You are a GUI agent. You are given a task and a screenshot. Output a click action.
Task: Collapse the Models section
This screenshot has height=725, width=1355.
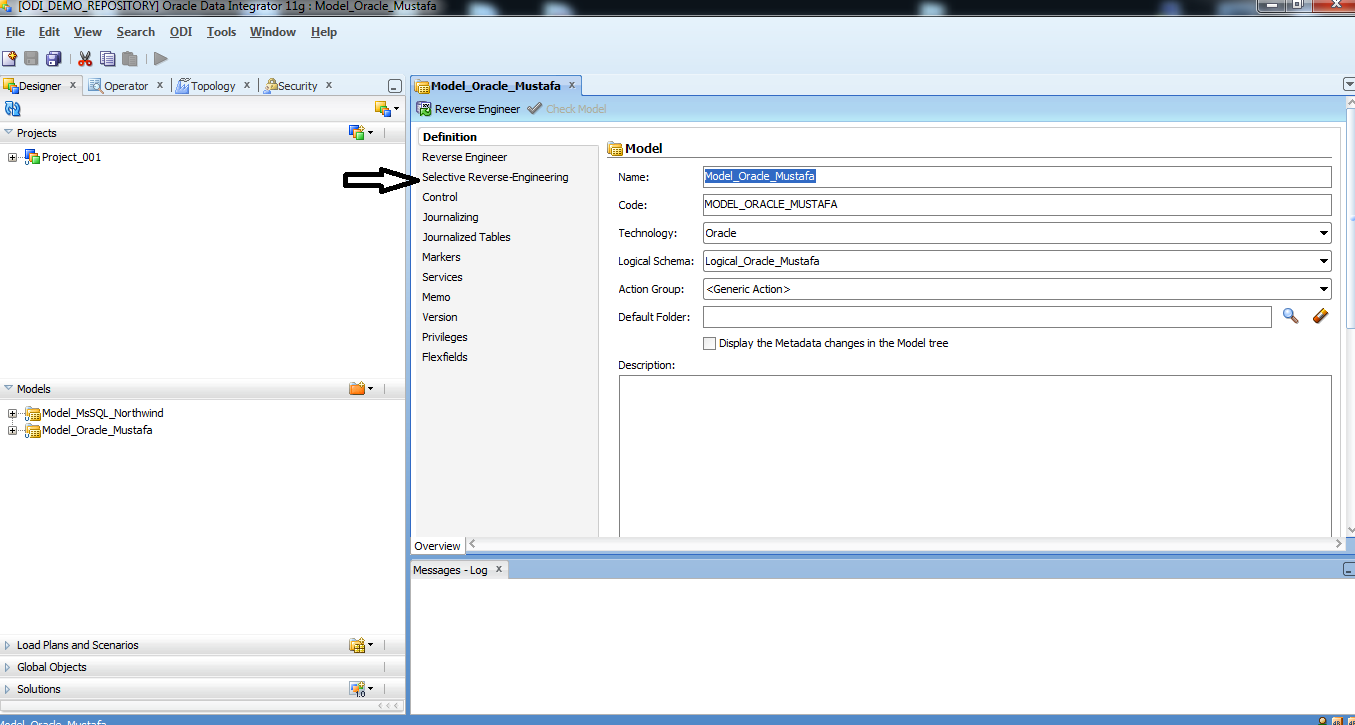pos(8,388)
